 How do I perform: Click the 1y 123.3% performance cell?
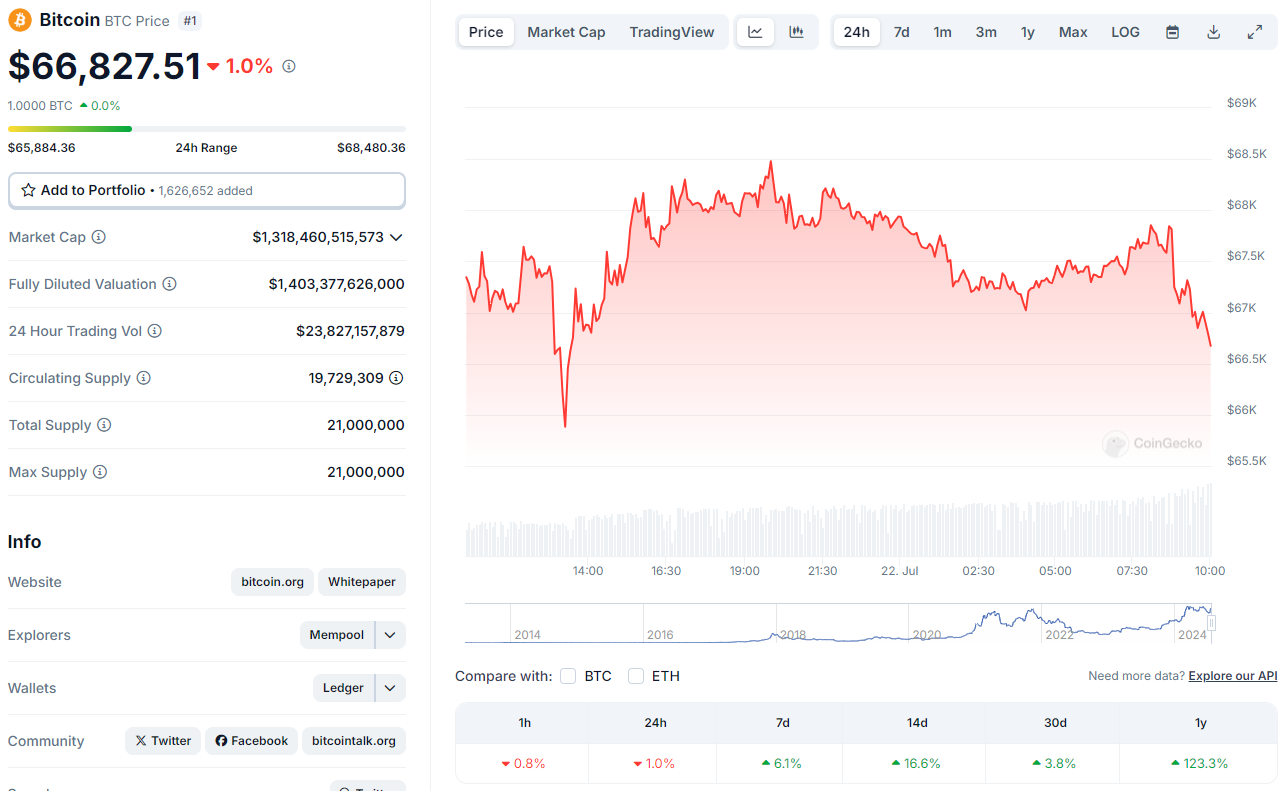1200,763
